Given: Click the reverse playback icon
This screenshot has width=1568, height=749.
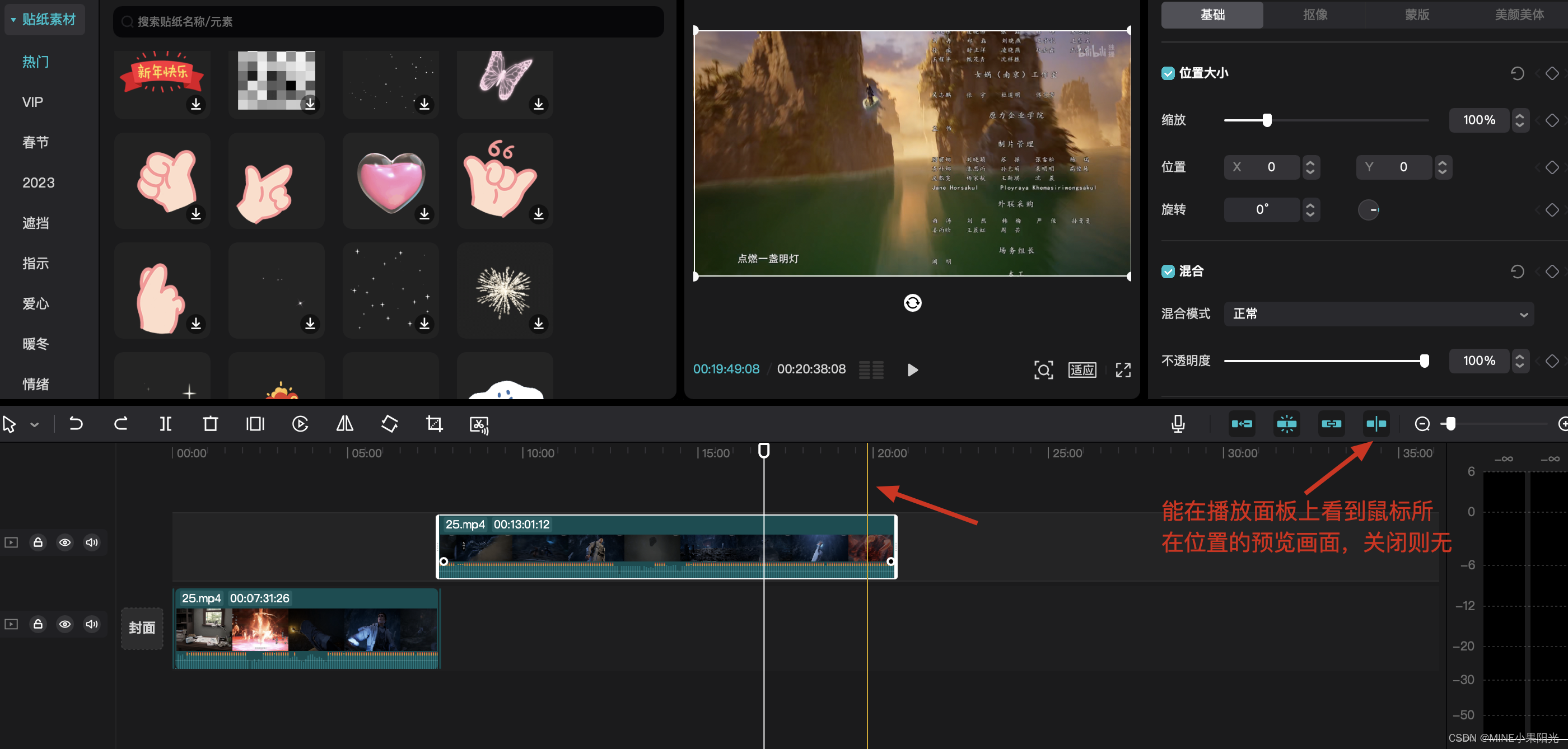Looking at the screenshot, I should click(x=300, y=423).
